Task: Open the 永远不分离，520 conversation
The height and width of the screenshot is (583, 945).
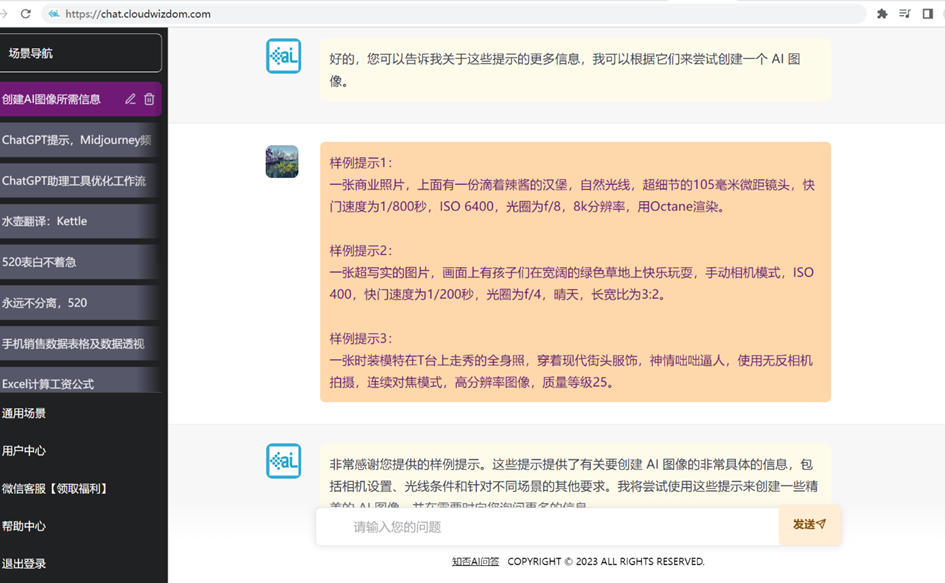Action: (x=80, y=303)
